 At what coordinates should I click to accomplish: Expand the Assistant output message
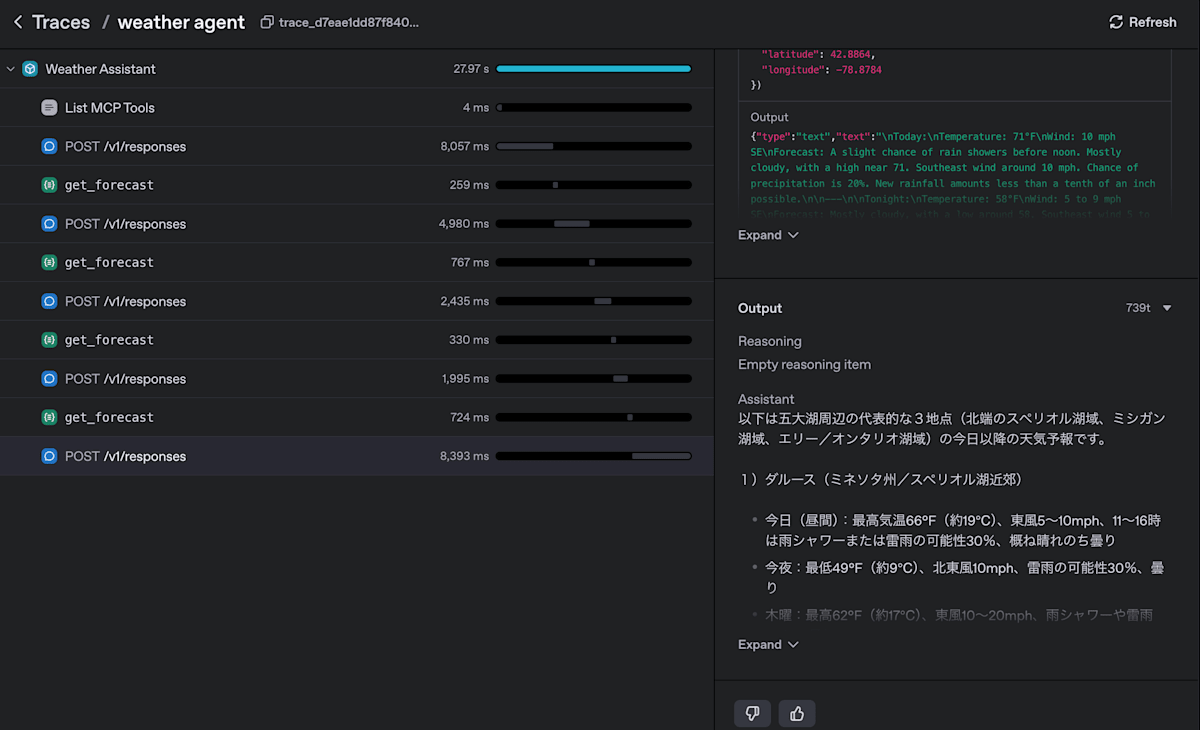pos(768,645)
